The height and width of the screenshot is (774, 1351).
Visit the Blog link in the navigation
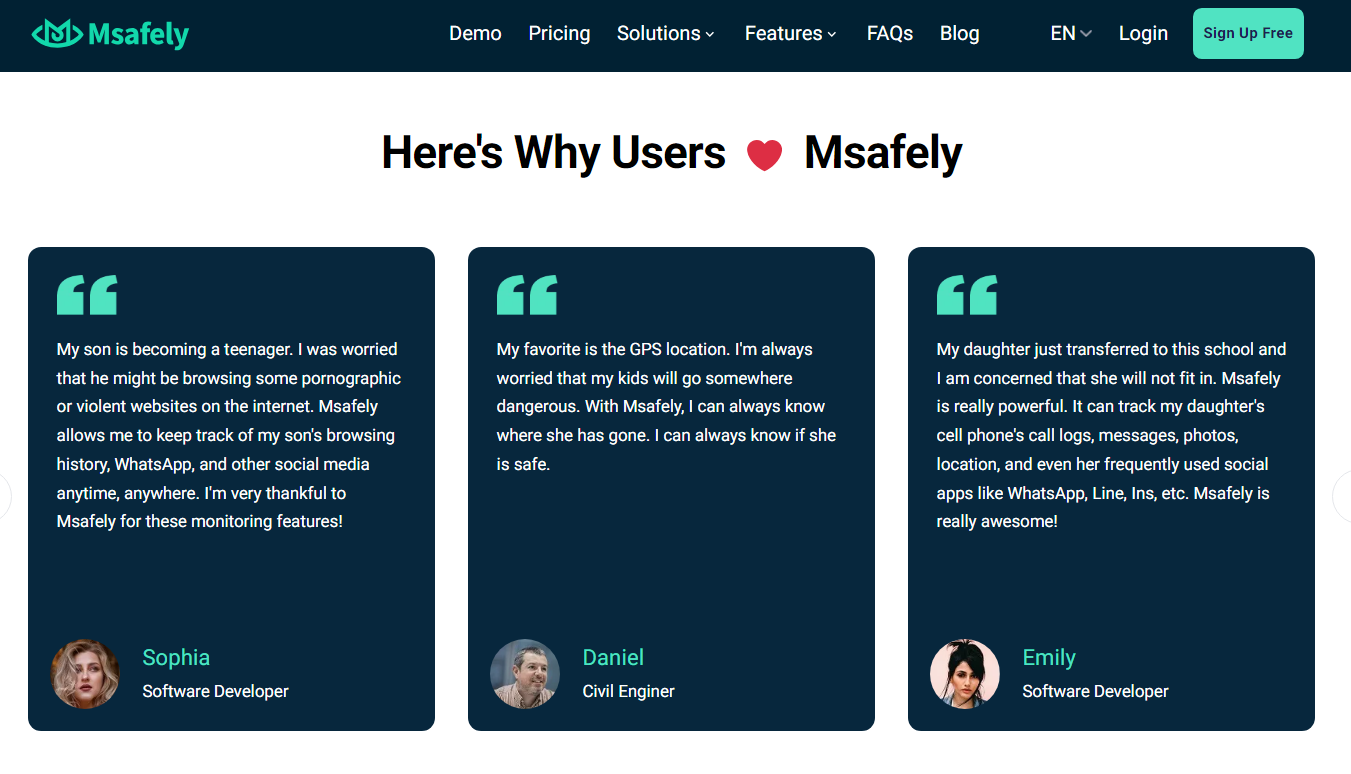click(959, 33)
